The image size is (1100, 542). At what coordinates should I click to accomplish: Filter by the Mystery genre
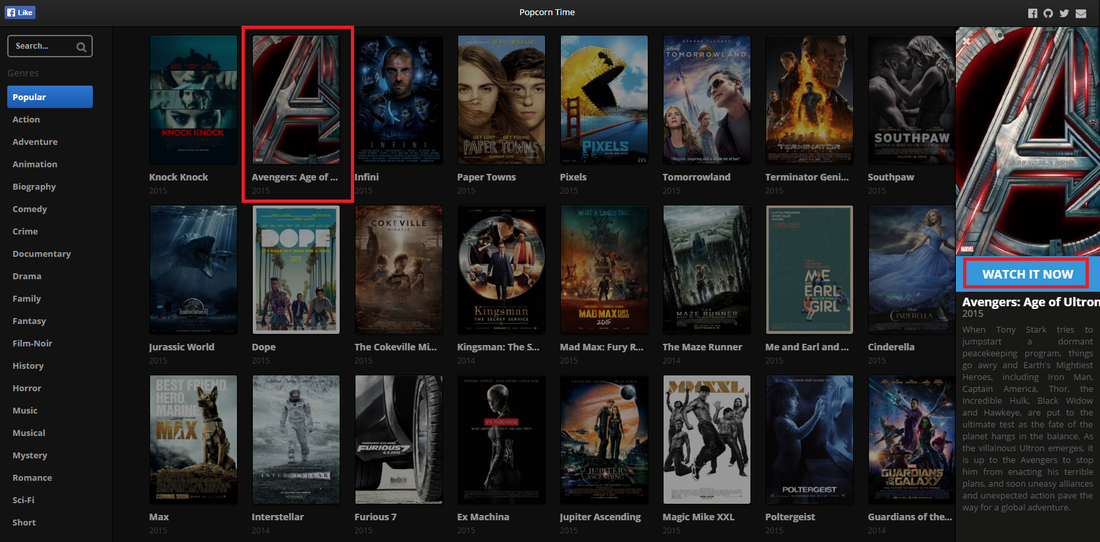click(x=30, y=456)
